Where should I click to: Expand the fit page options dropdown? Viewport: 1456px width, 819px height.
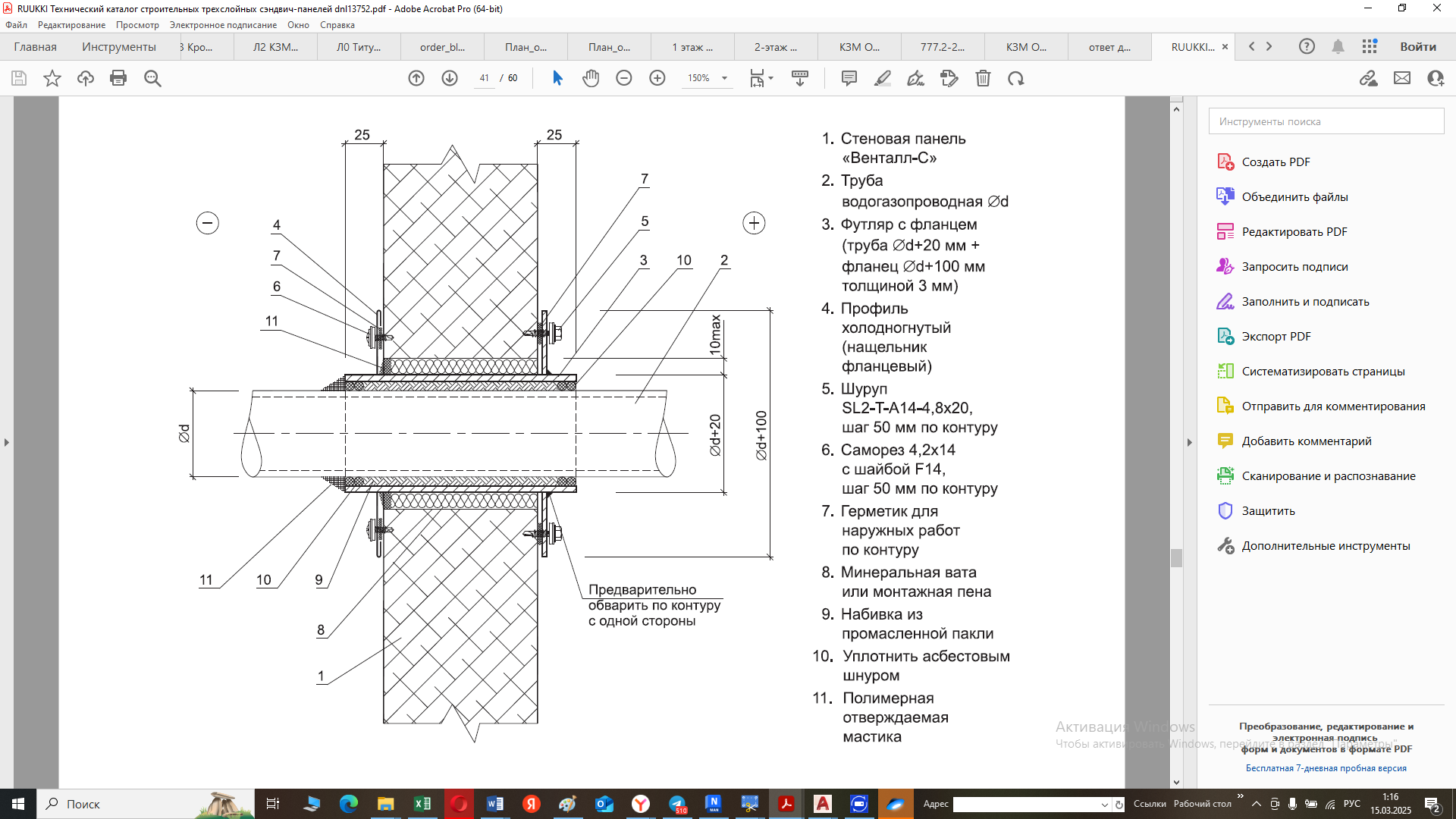(x=771, y=78)
